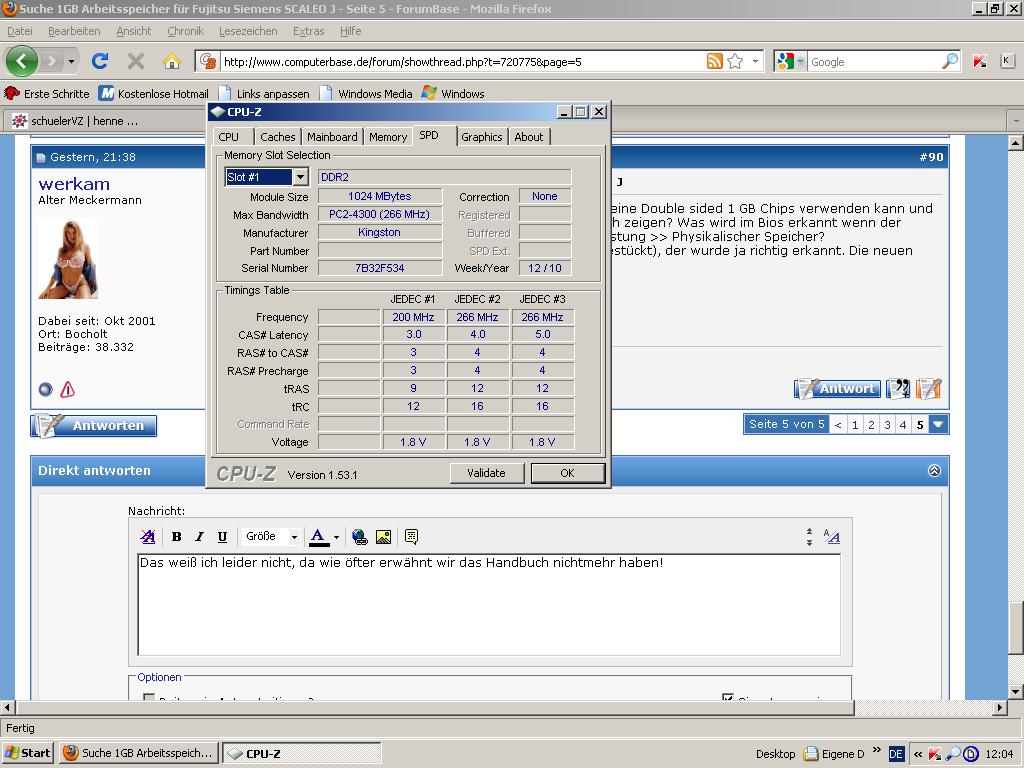The height and width of the screenshot is (768, 1024).
Task: Collapse Direkt antworten panel
Action: 934,471
